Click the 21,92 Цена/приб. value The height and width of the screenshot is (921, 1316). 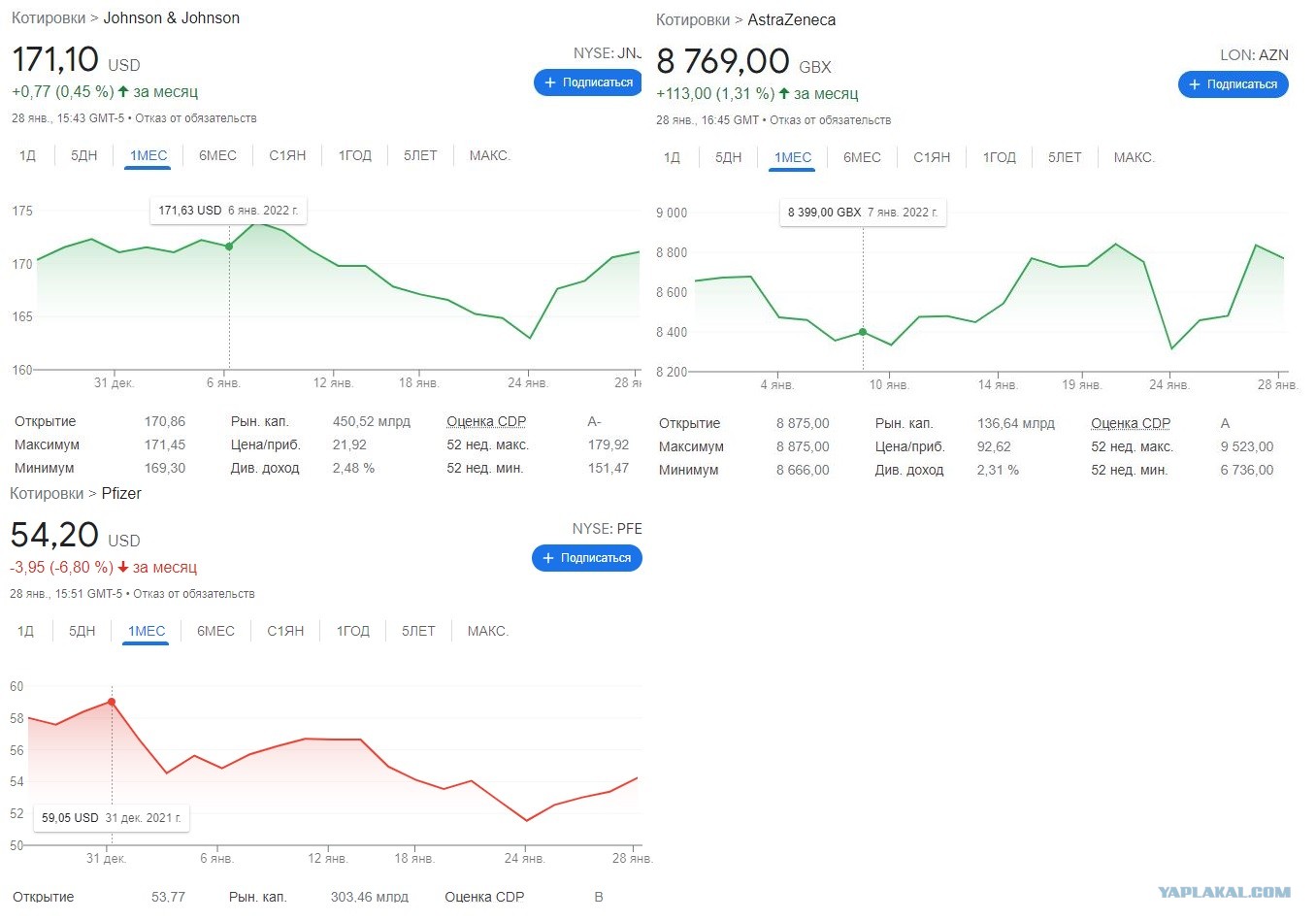tap(349, 444)
